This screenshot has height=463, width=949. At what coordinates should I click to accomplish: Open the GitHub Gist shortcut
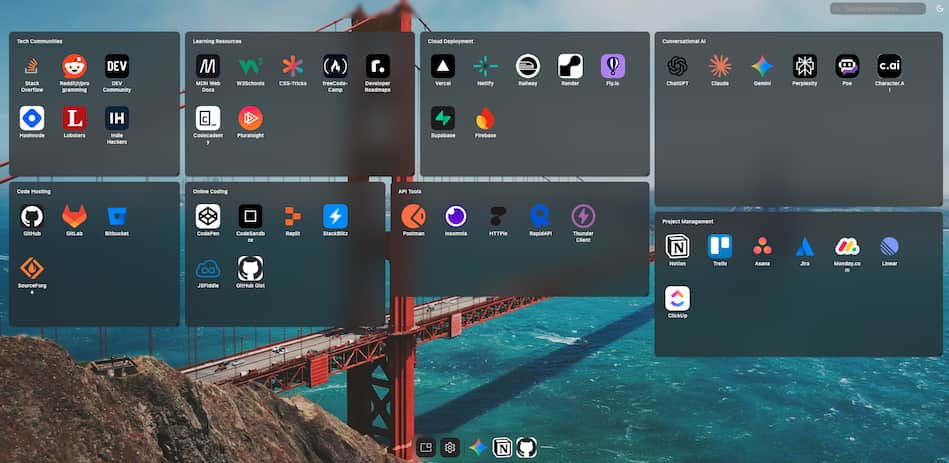(x=251, y=269)
